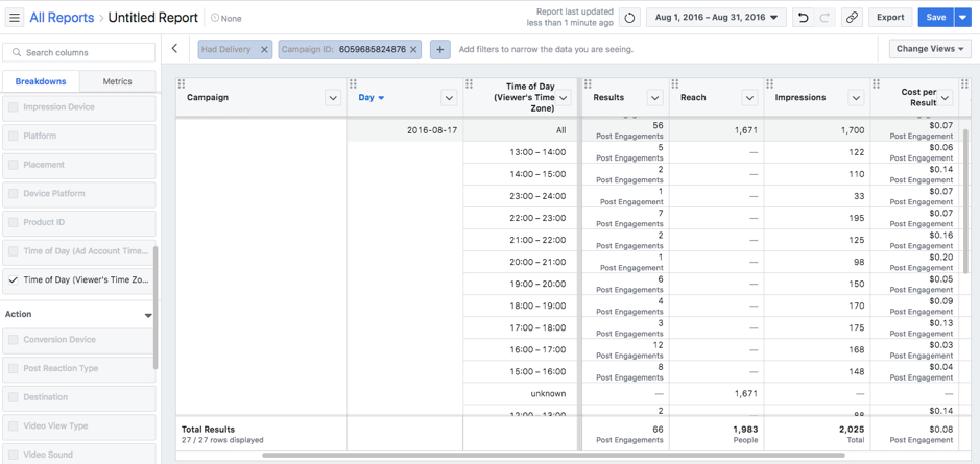Viewport: 980px width, 464px height.
Task: Click the undo arrow icon
Action: (803, 18)
